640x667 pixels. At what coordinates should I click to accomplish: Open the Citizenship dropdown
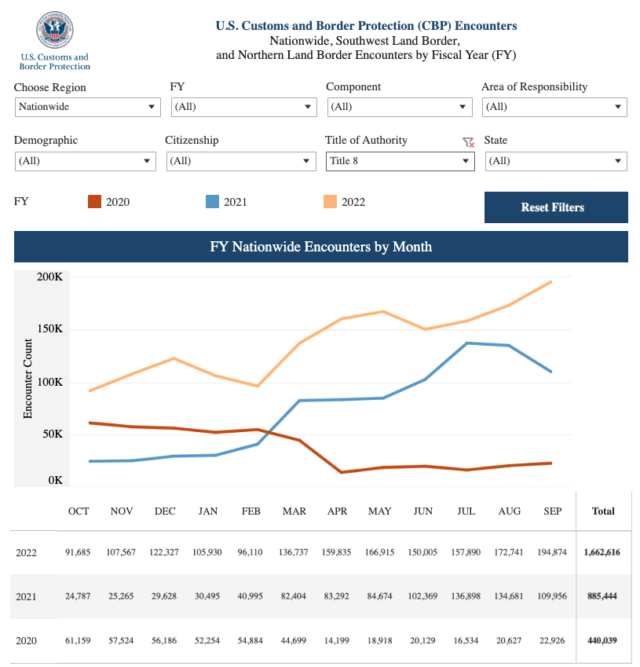click(241, 161)
